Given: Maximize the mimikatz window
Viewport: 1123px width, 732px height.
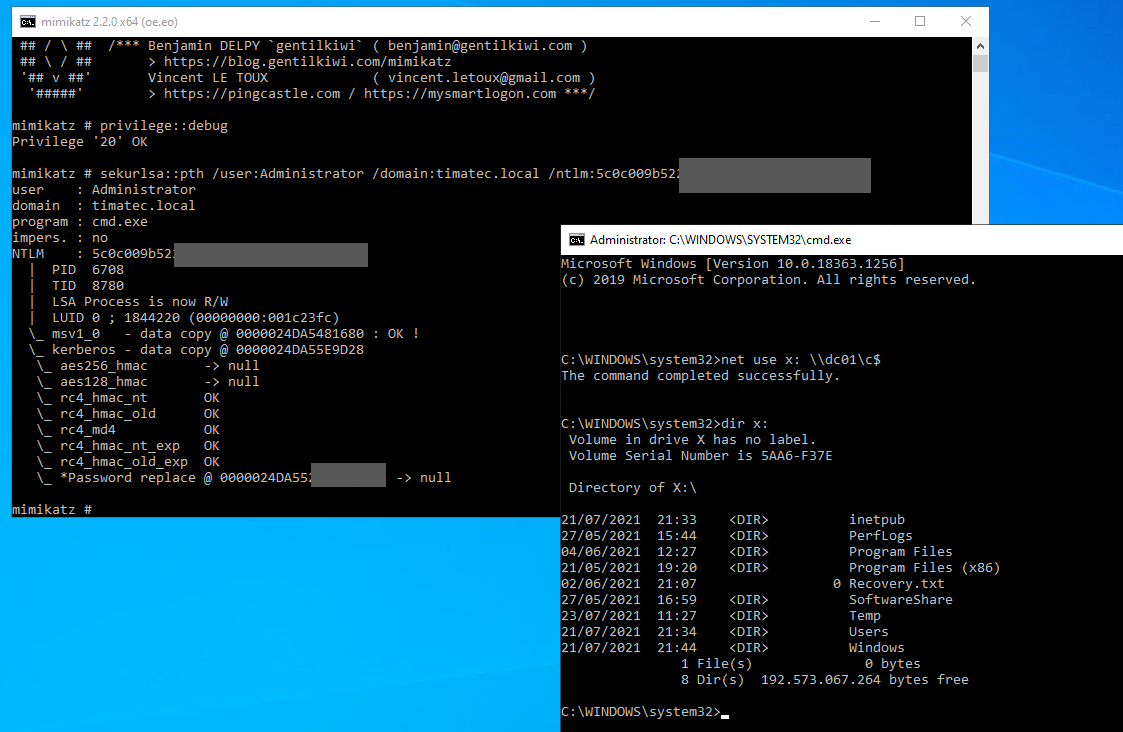Looking at the screenshot, I should click(x=920, y=21).
